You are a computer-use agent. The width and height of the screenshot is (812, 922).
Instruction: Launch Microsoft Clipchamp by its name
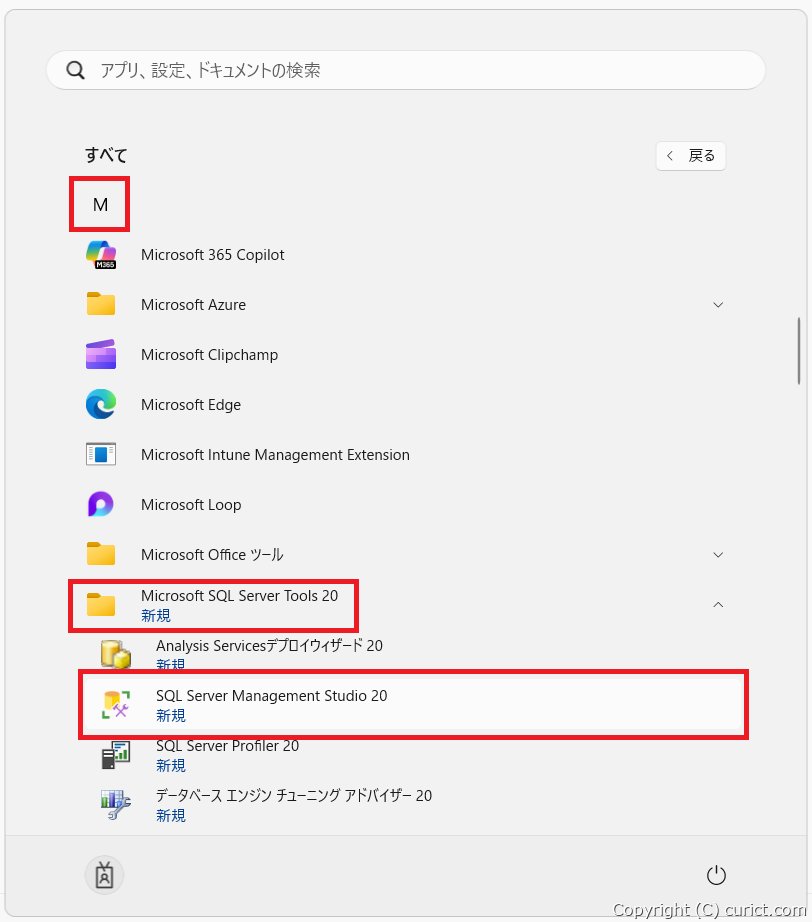(209, 355)
